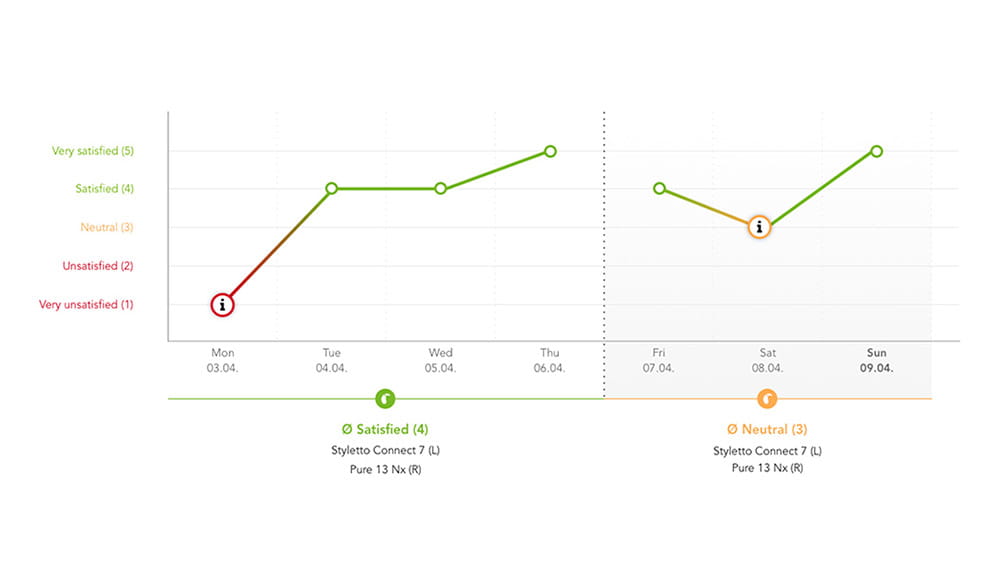Select the Sun 09.04. day label
The height and width of the screenshot is (563, 1000).
[877, 360]
